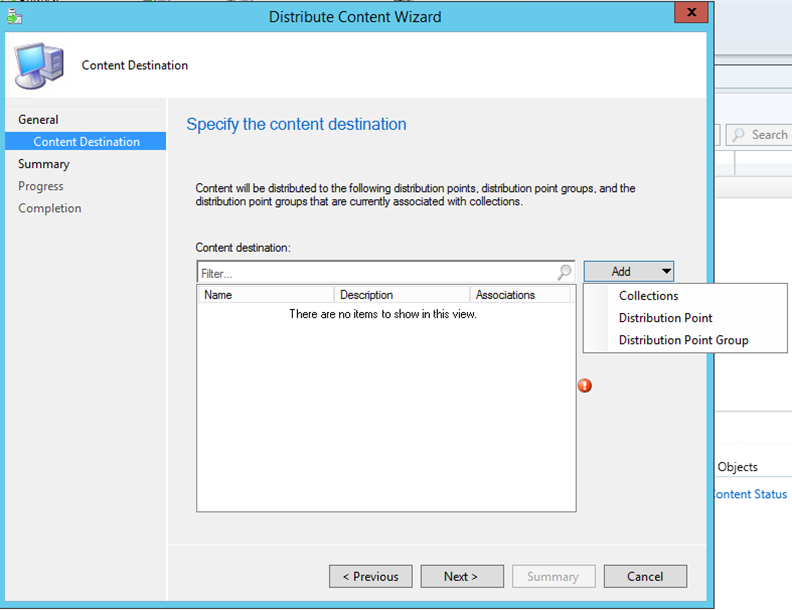
Task: Choose Distribution Point Group from the menu
Action: [x=683, y=340]
